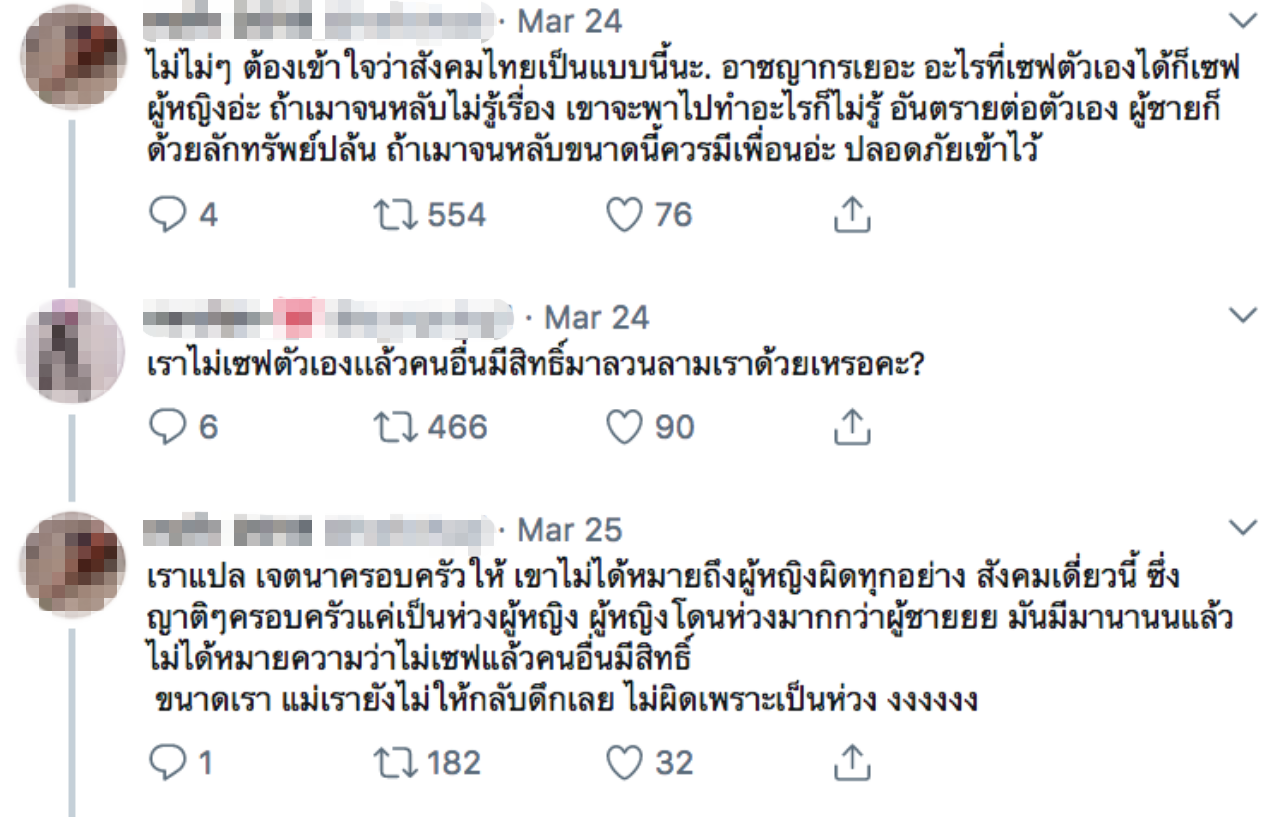
Task: Open the Mar 25 tweet's options chevron
Action: tap(1242, 528)
